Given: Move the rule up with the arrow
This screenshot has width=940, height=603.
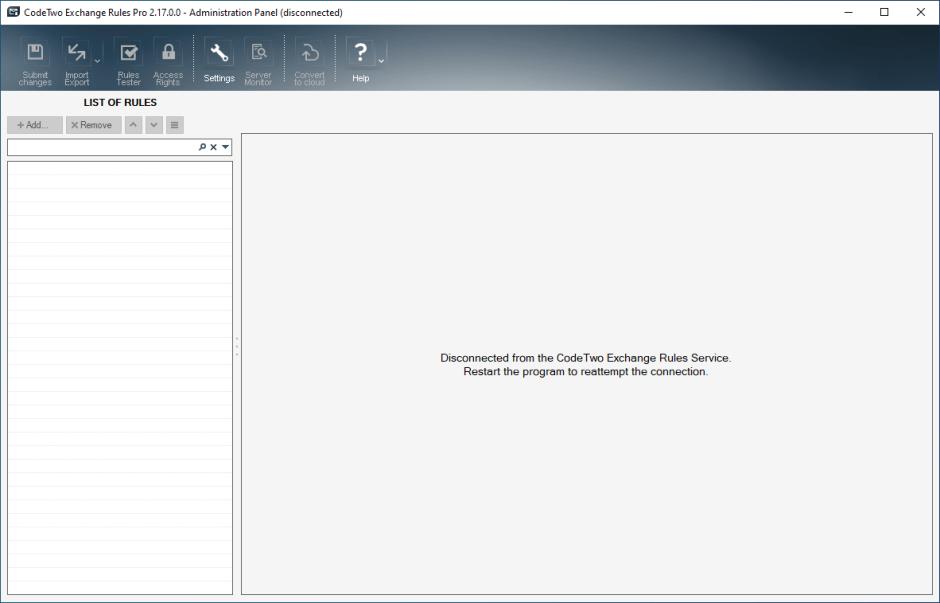Looking at the screenshot, I should [x=133, y=125].
